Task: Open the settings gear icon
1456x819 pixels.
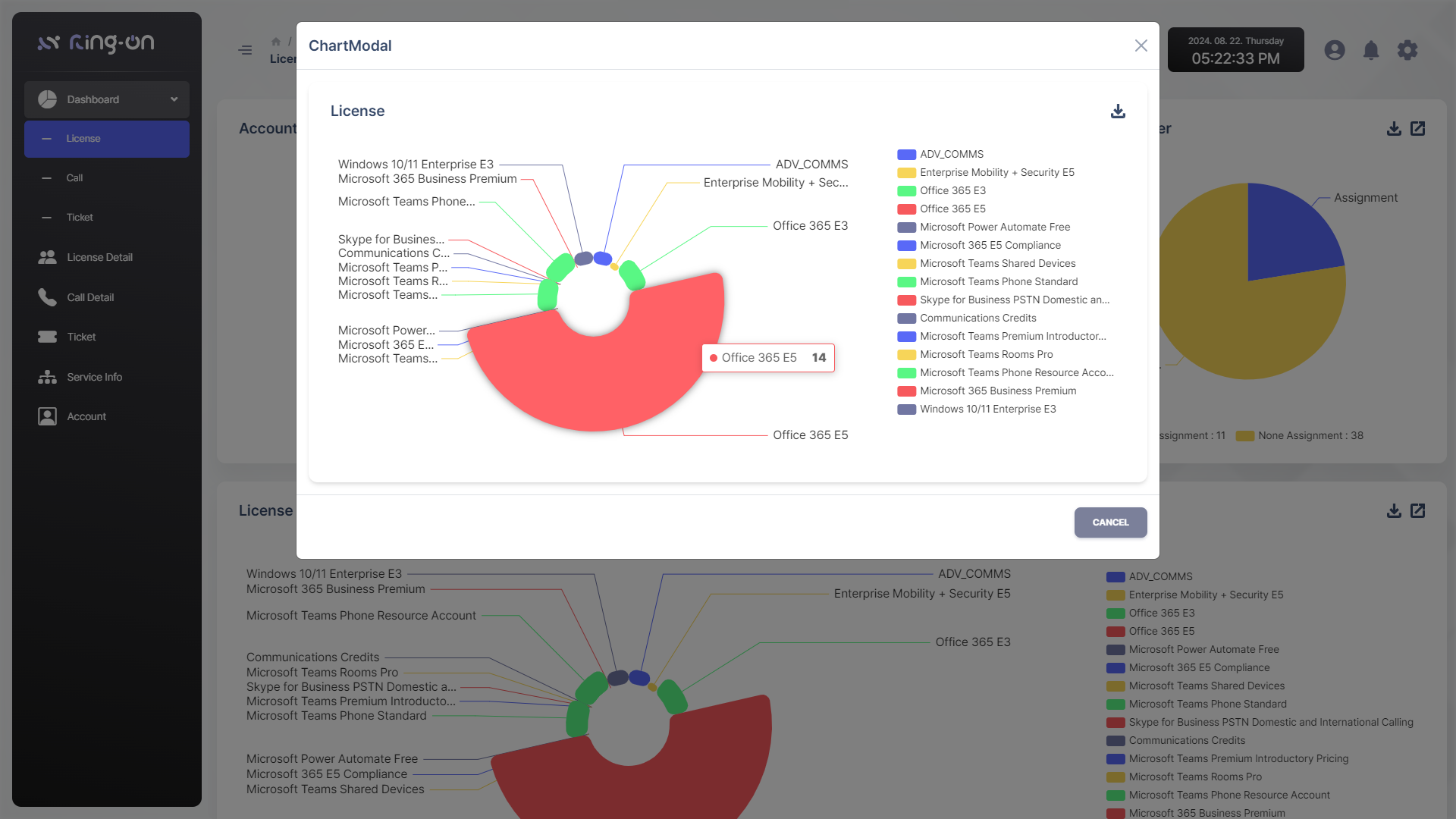Action: tap(1407, 50)
